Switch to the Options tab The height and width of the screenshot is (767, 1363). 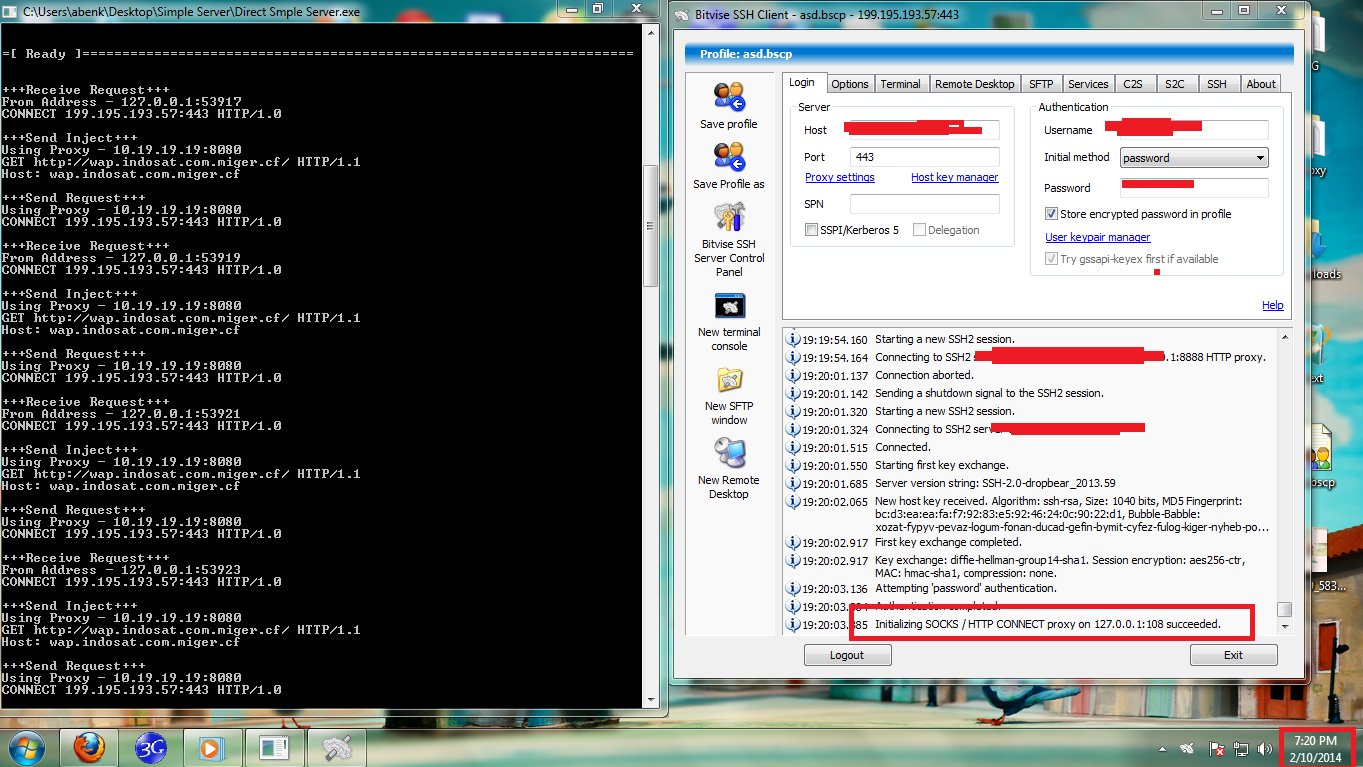pyautogui.click(x=850, y=84)
